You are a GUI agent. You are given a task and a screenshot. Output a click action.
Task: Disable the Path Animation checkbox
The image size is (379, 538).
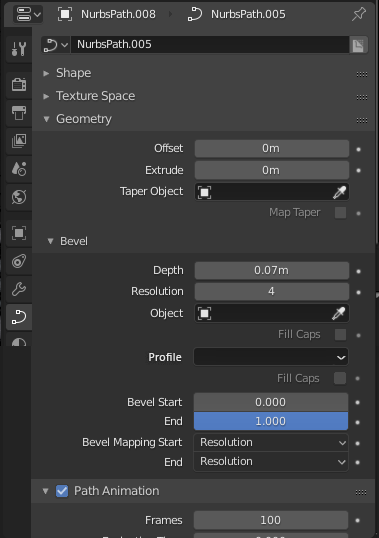(62, 491)
